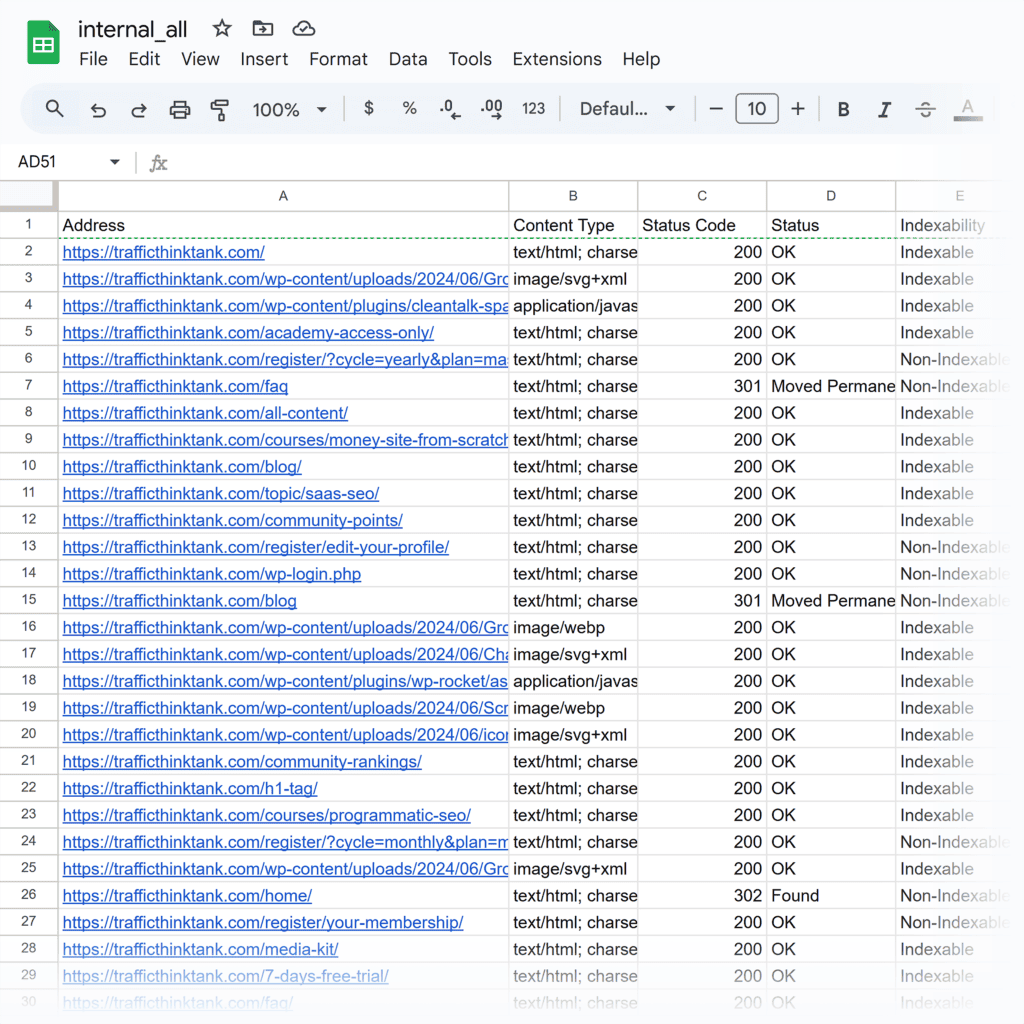Click the increase decimal places icon

point(490,108)
